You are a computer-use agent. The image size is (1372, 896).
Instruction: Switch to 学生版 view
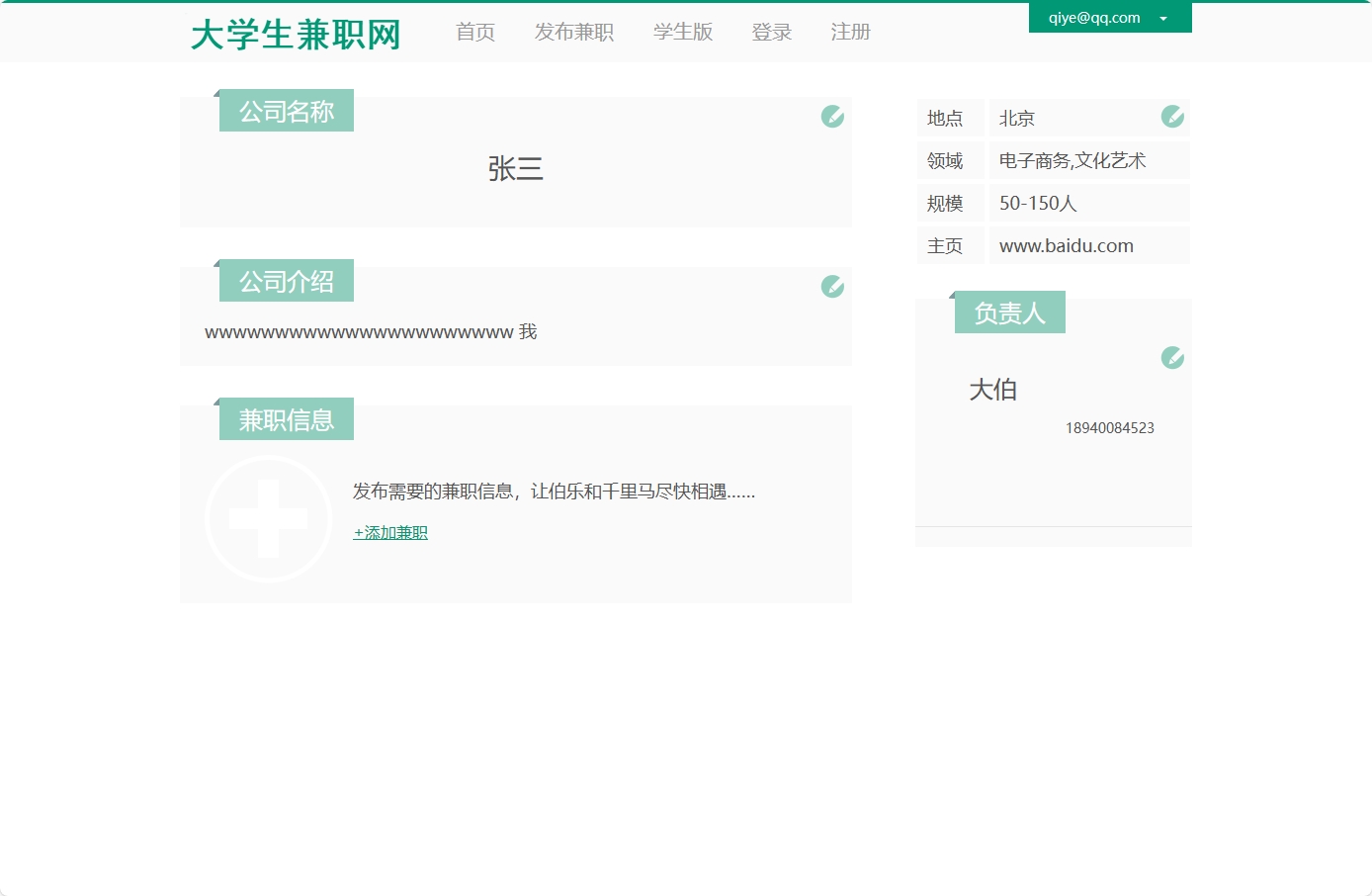pyautogui.click(x=683, y=32)
